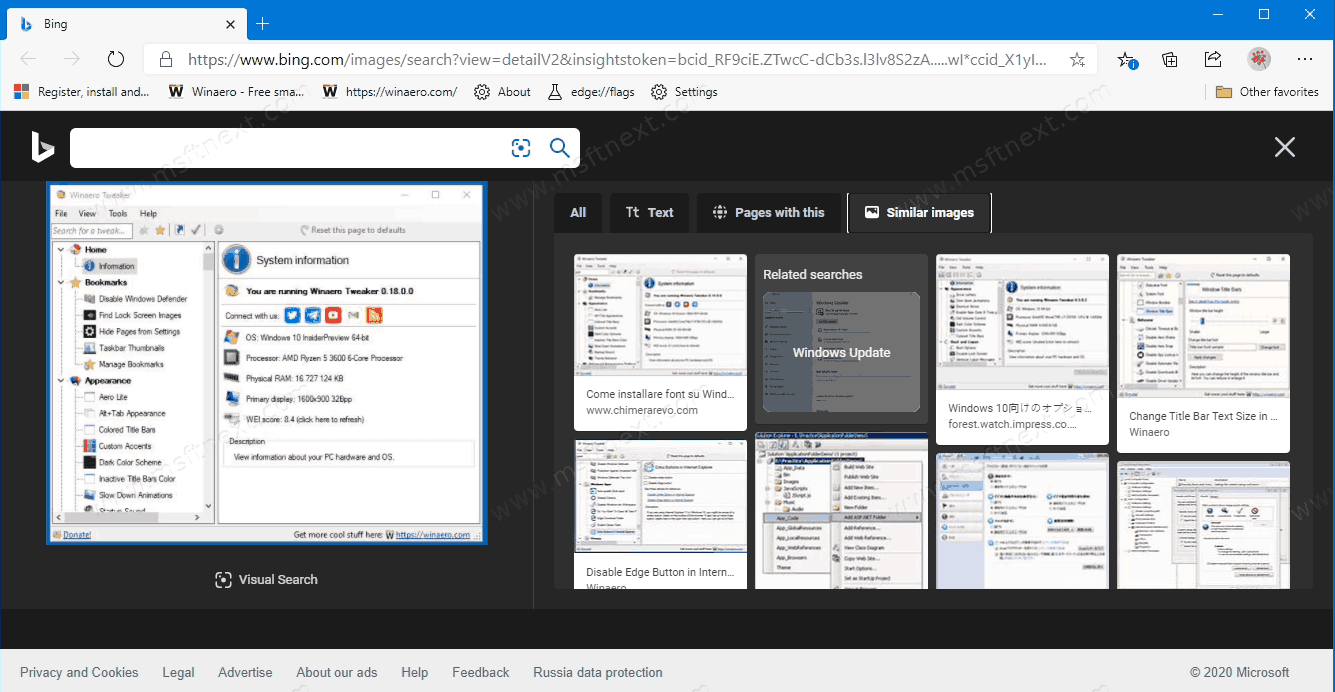
Task: Close the Bing tab
Action: click(230, 23)
